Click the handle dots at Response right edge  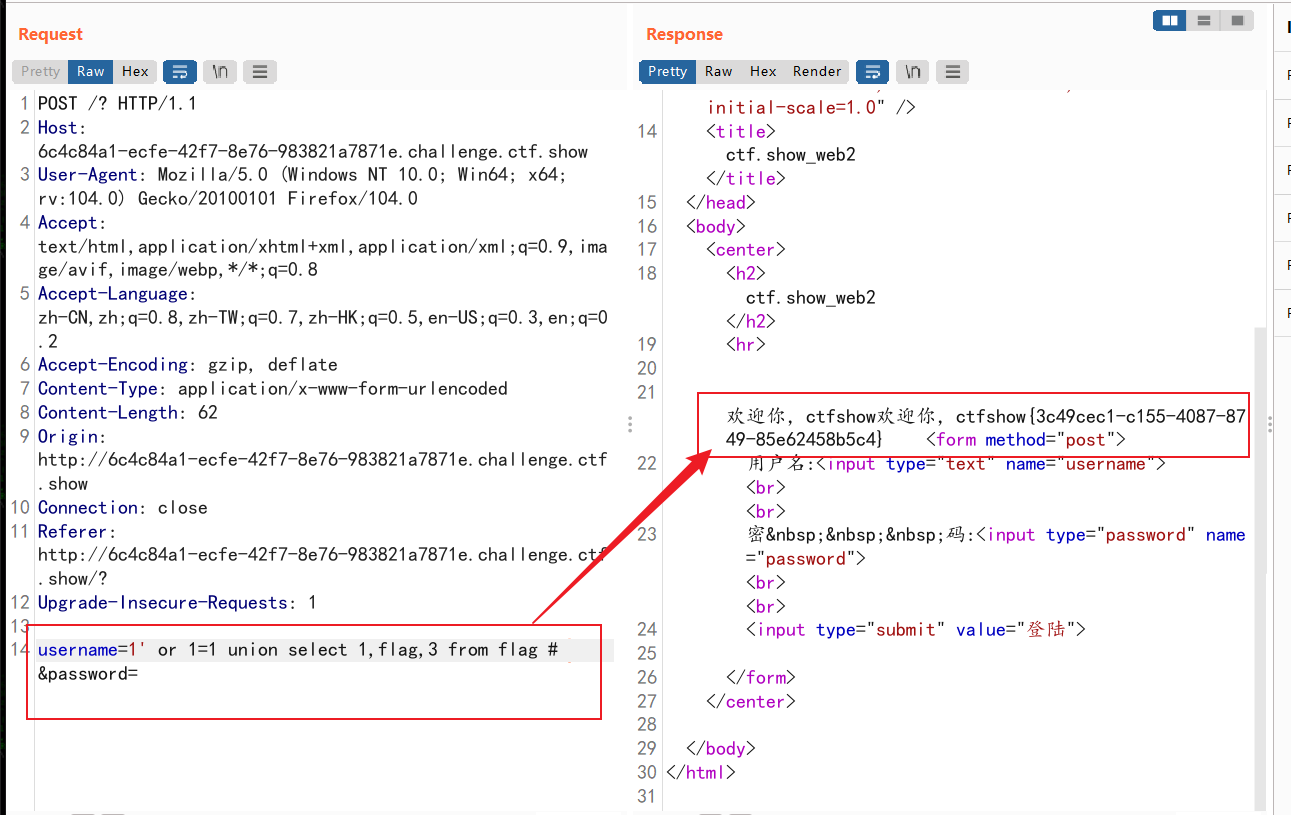1270,424
